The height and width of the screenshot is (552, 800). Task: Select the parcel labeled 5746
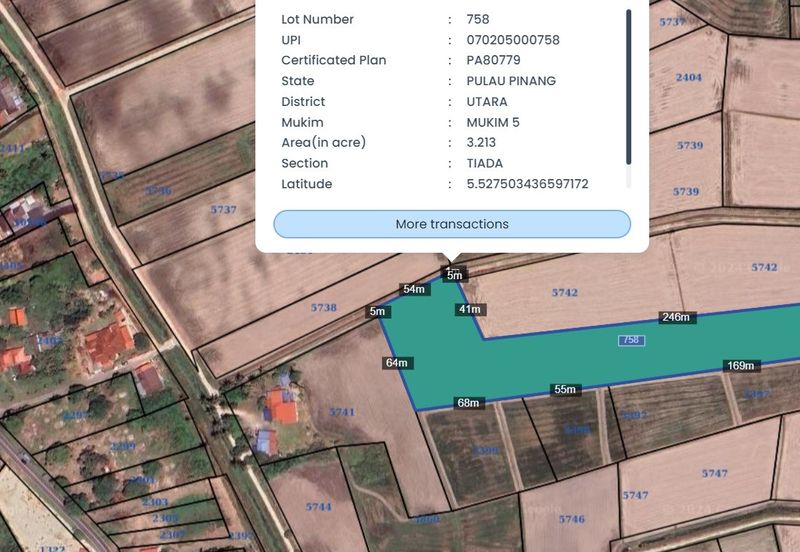tap(571, 519)
